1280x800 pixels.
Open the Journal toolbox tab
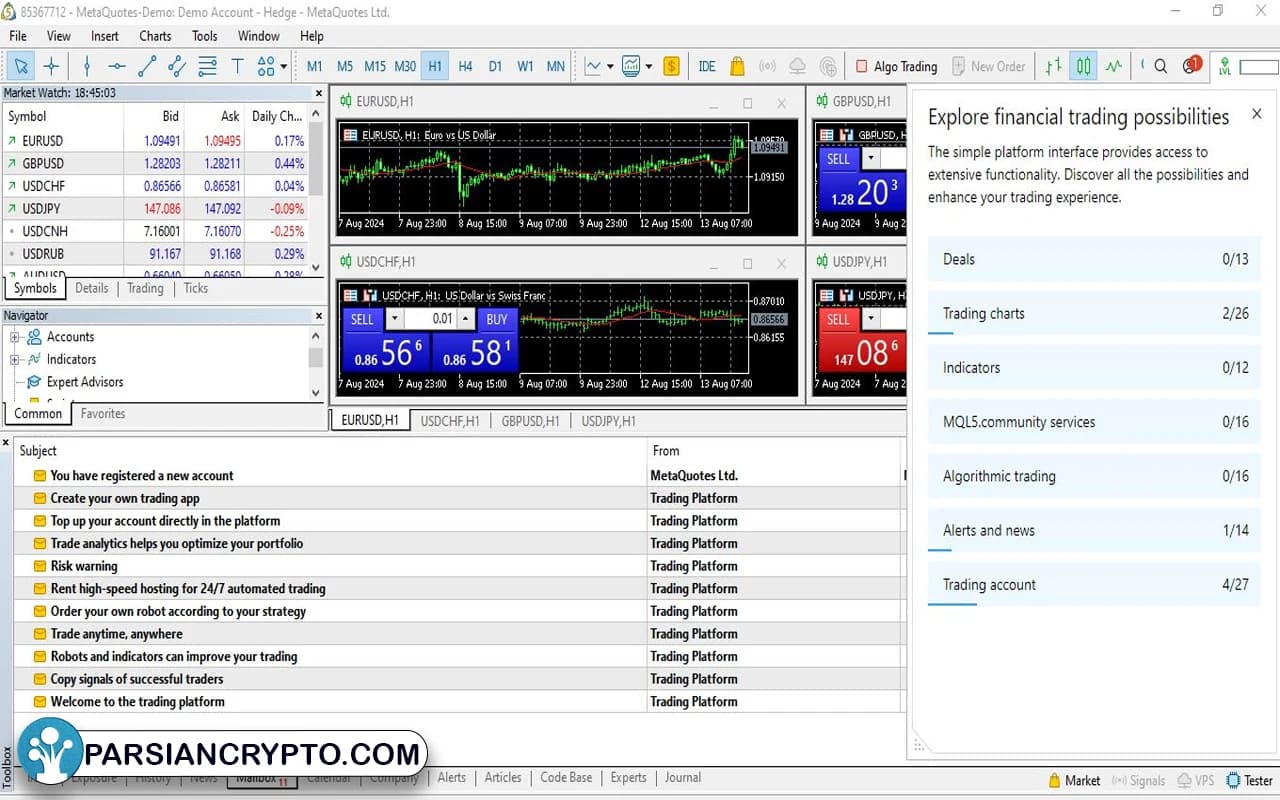683,777
